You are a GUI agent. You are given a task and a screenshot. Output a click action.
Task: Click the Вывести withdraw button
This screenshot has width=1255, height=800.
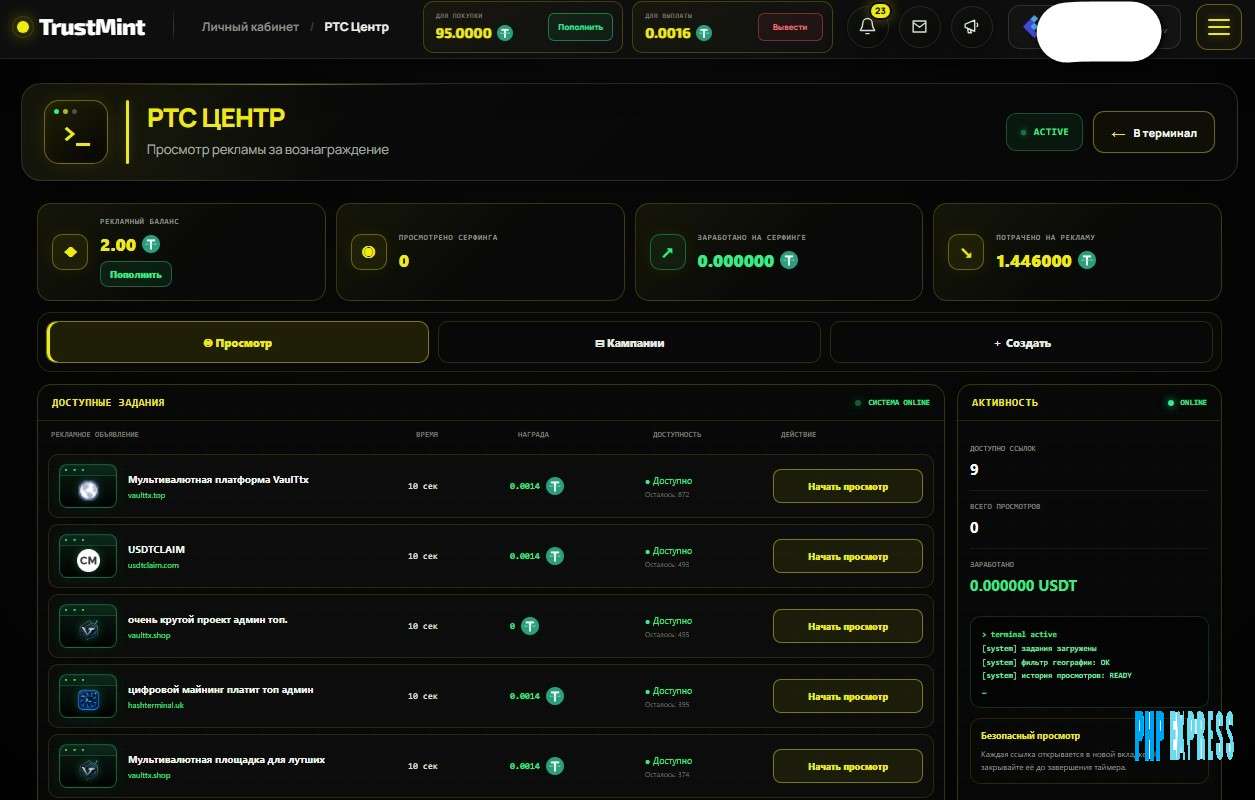[x=790, y=27]
